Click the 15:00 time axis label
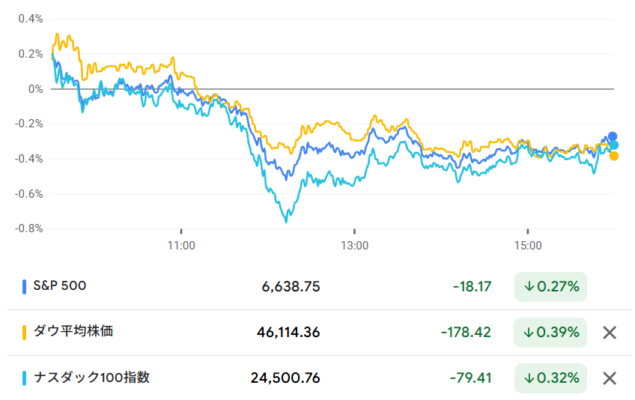The image size is (635, 400). [528, 244]
